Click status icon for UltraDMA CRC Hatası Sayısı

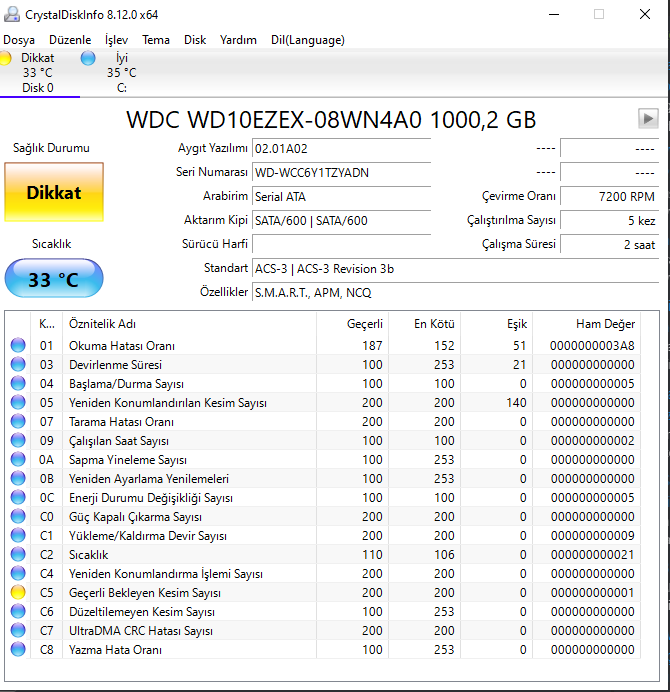click(x=18, y=630)
